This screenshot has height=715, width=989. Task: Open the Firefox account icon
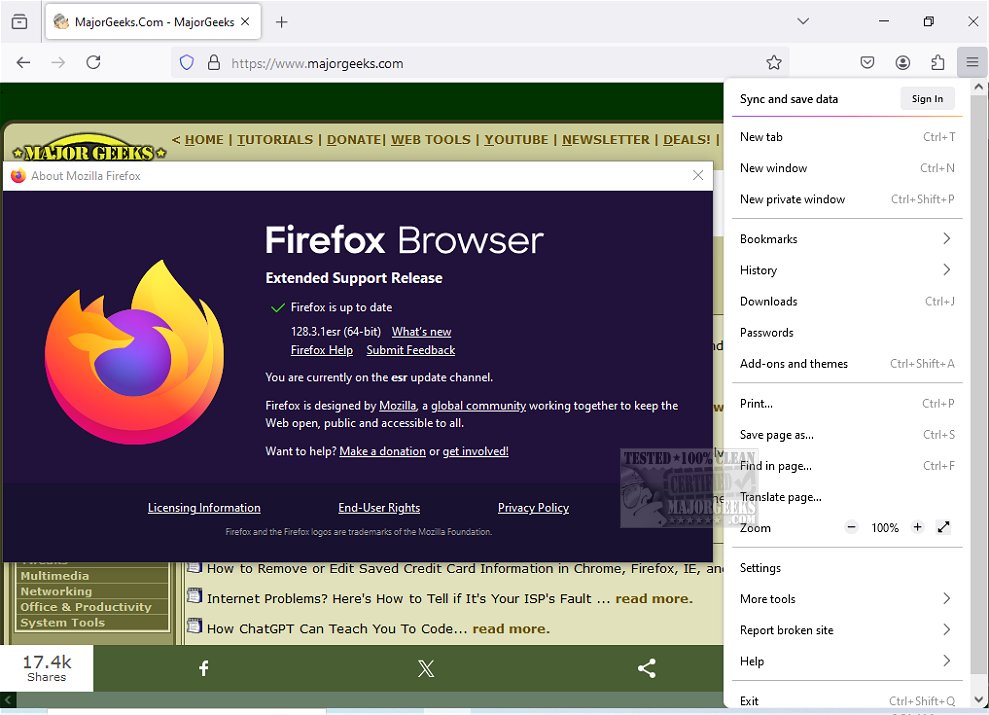(x=903, y=62)
